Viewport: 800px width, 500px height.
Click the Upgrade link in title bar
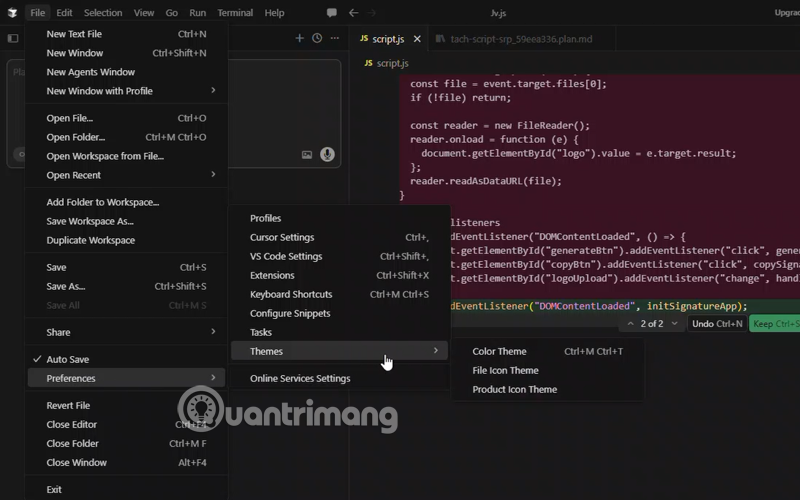[x=787, y=13]
